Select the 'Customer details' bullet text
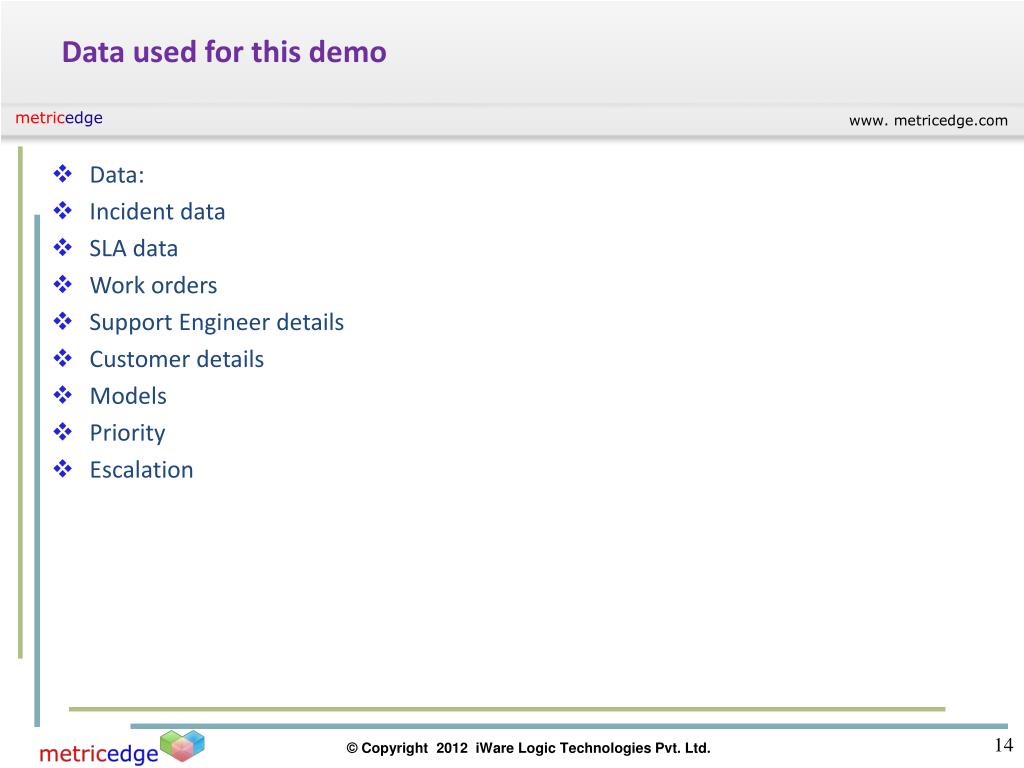 pos(177,359)
